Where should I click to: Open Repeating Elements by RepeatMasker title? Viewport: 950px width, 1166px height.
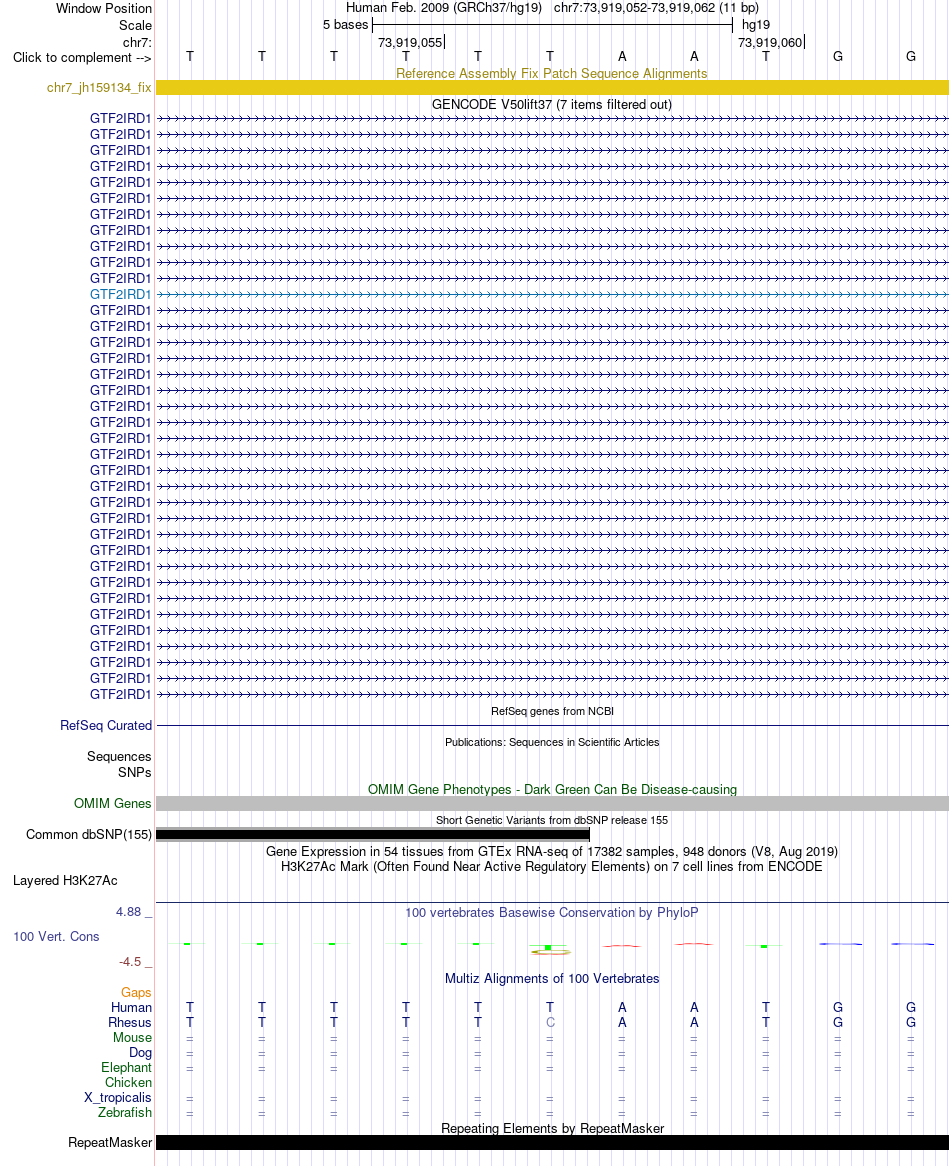point(552,1128)
